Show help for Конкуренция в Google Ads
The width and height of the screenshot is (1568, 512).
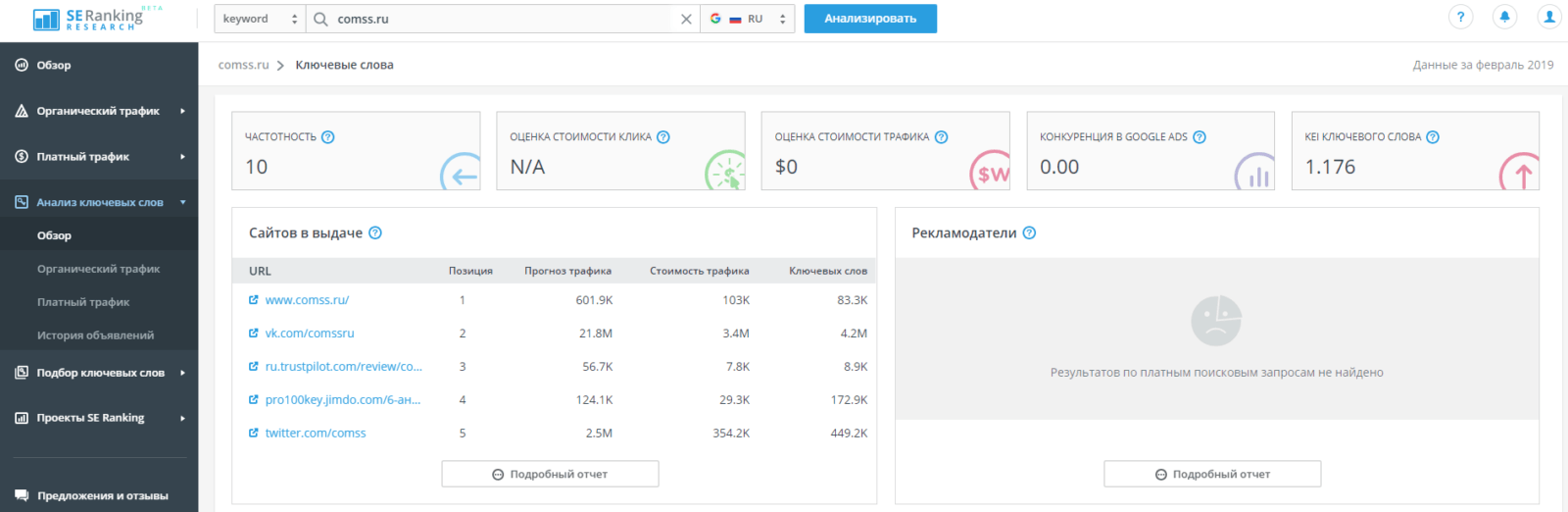coord(1200,137)
